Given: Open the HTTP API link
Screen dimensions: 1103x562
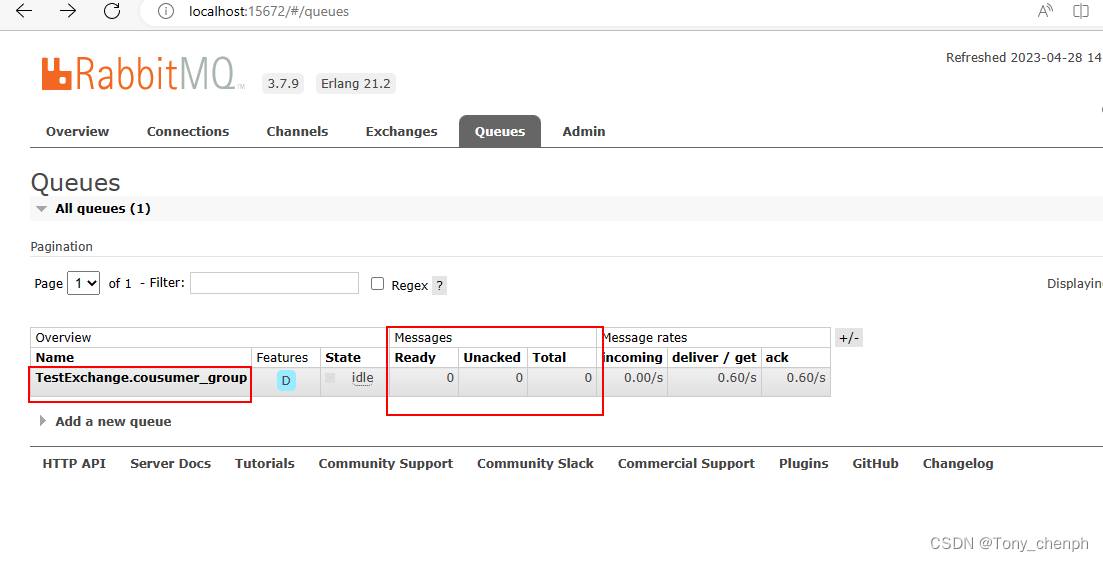Looking at the screenshot, I should (x=74, y=464).
